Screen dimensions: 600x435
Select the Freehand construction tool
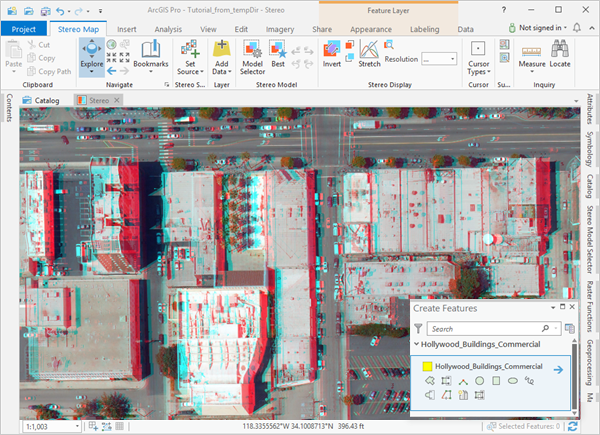pos(530,381)
